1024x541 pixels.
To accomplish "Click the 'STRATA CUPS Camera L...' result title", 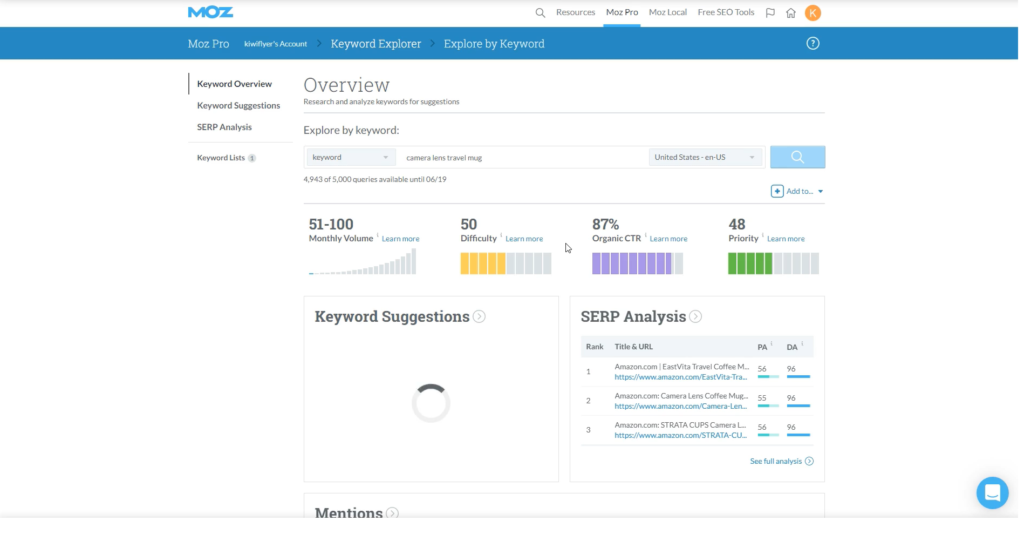I will click(680, 425).
